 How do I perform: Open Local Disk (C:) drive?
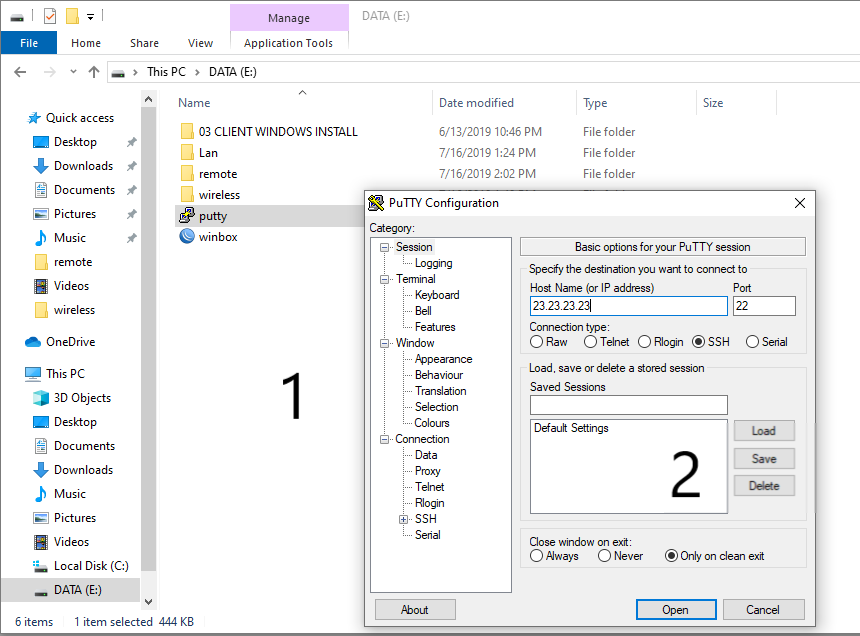(90, 566)
